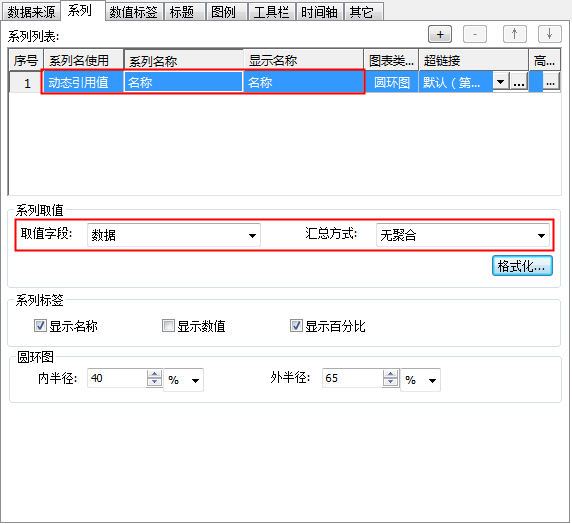Increase inner radius (内半径) with stepper up
572x524 pixels.
coord(154,374)
